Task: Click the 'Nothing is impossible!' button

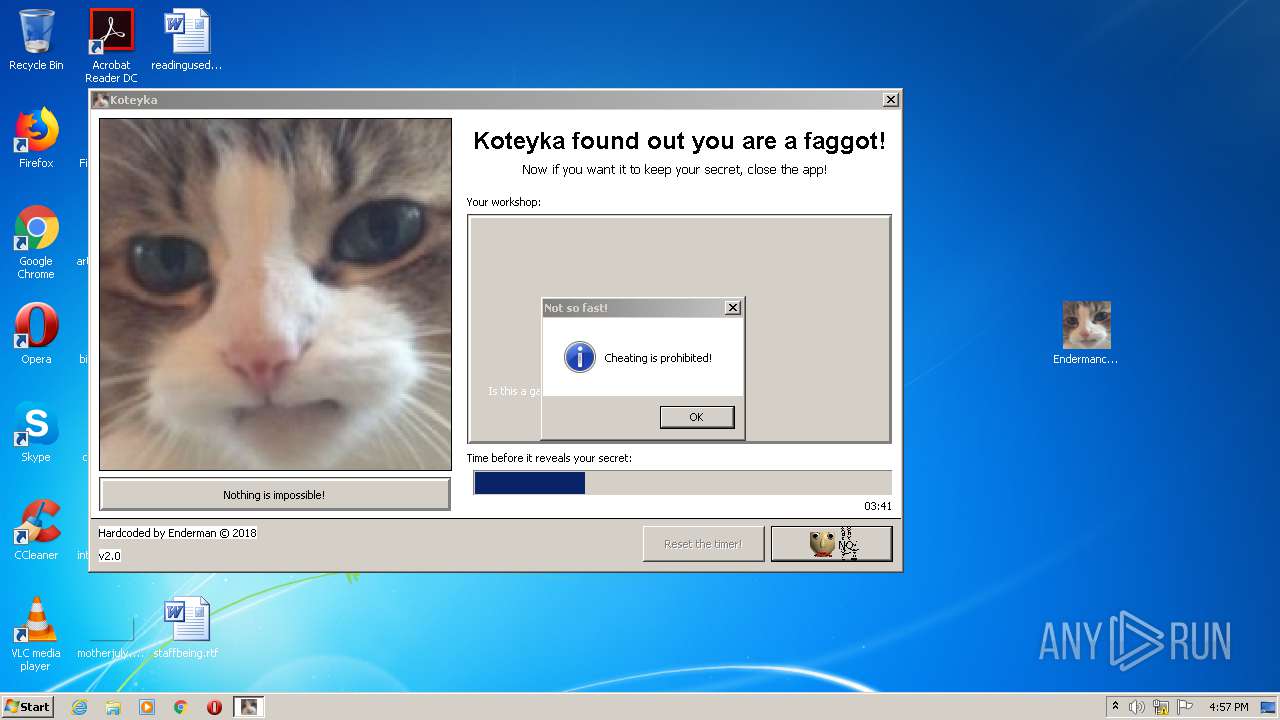Action: (274, 494)
